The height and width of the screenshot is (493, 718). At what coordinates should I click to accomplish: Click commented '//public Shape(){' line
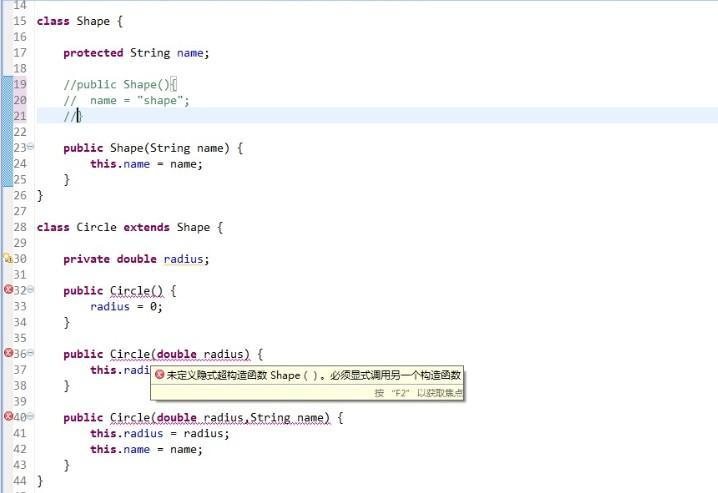pos(120,85)
